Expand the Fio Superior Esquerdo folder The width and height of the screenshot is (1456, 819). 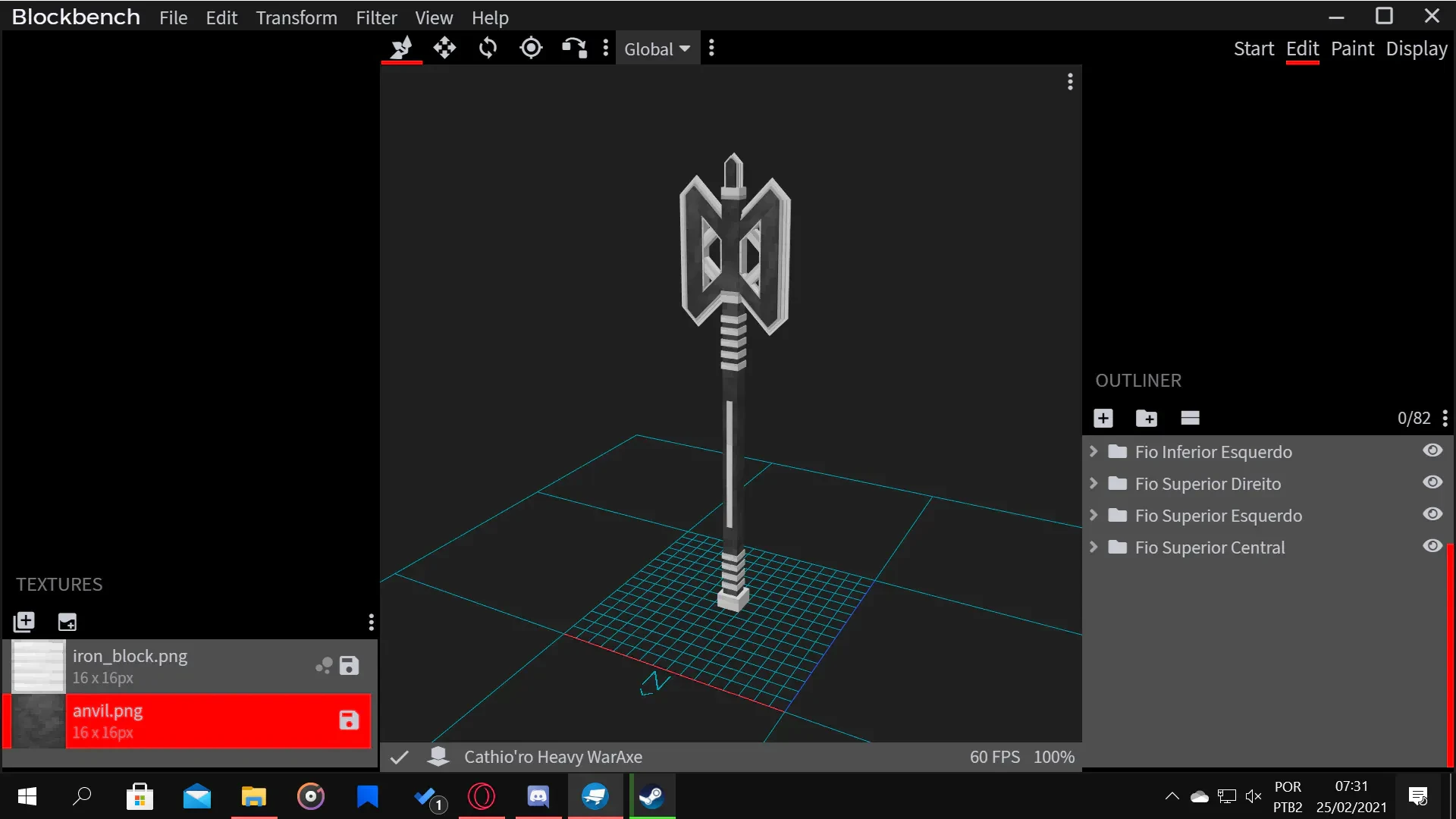(x=1094, y=515)
